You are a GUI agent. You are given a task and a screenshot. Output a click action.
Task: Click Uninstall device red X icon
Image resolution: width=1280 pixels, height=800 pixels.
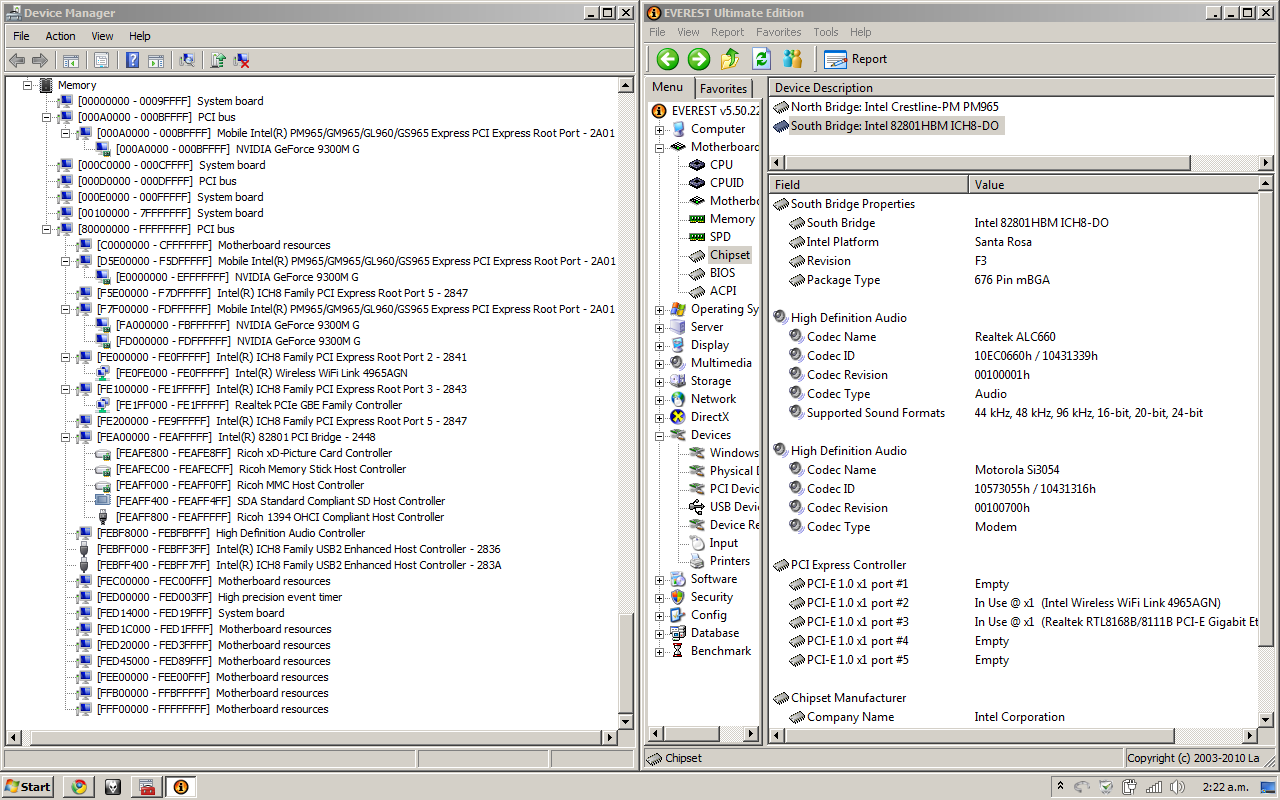pos(241,61)
